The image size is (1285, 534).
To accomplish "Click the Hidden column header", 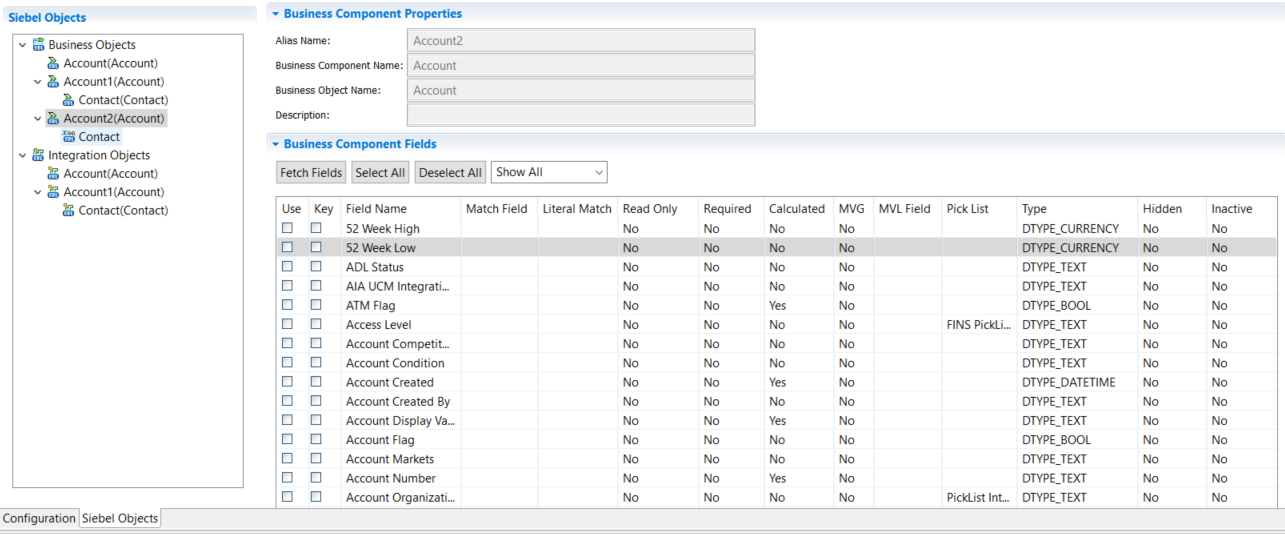I will [1172, 209].
